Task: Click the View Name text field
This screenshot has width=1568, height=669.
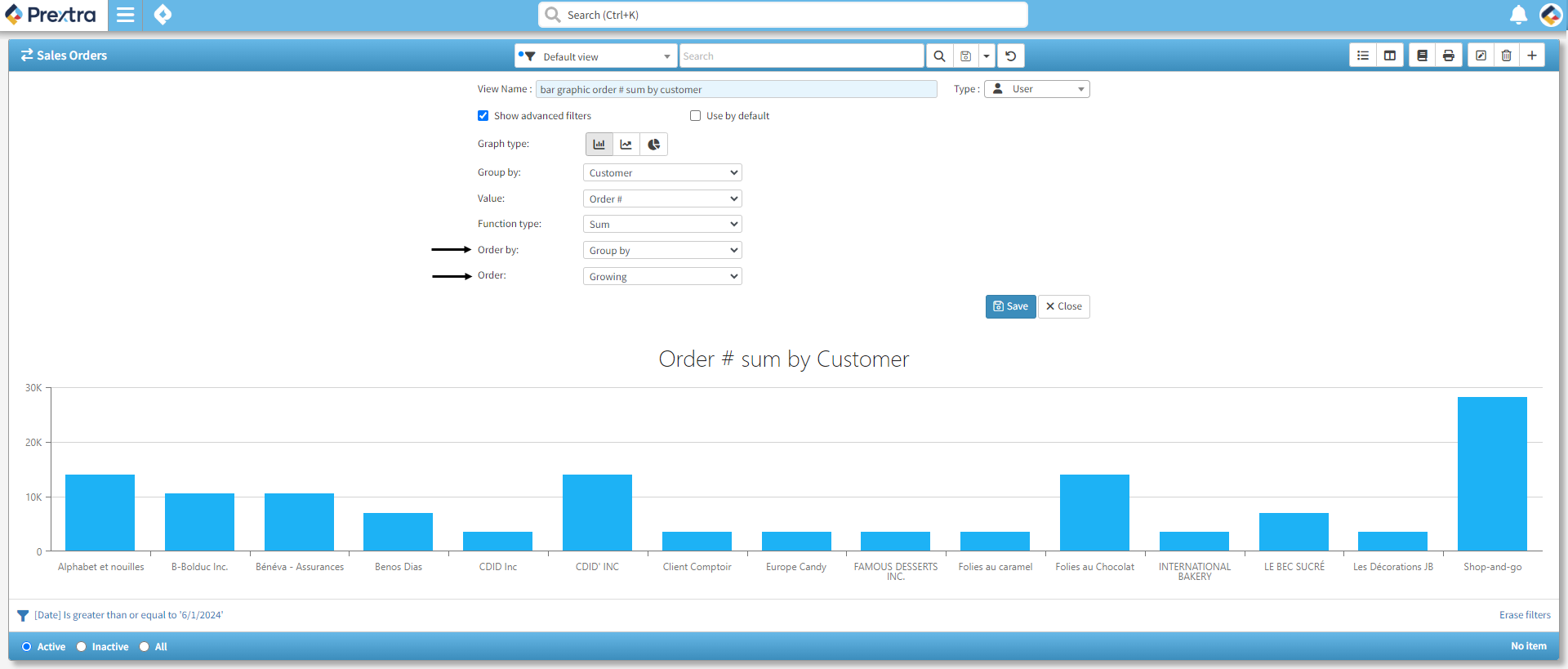Action: [736, 90]
